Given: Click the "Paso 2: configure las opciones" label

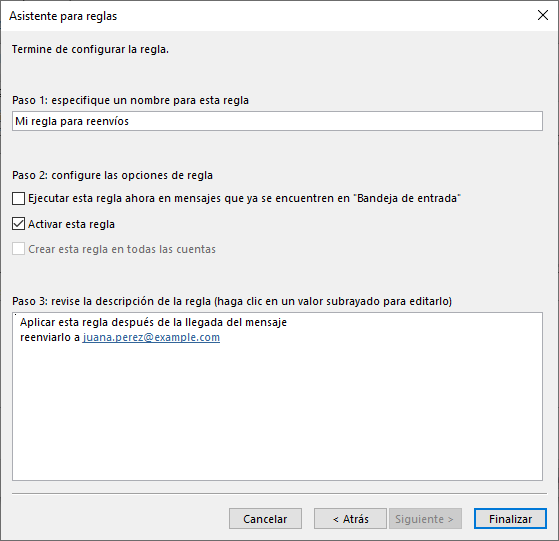Looking at the screenshot, I should click(112, 175).
